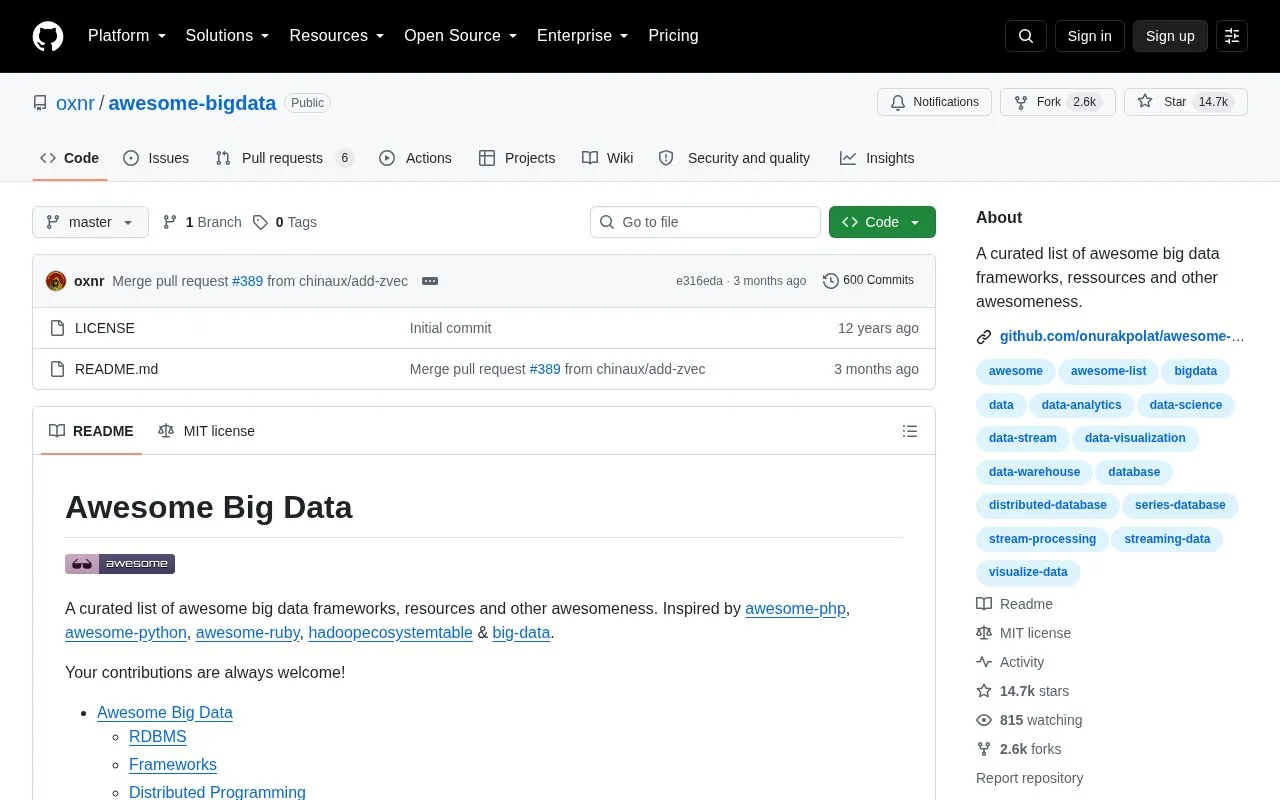Viewport: 1280px width, 800px height.
Task: Click the Sign in button
Action: coord(1089,36)
